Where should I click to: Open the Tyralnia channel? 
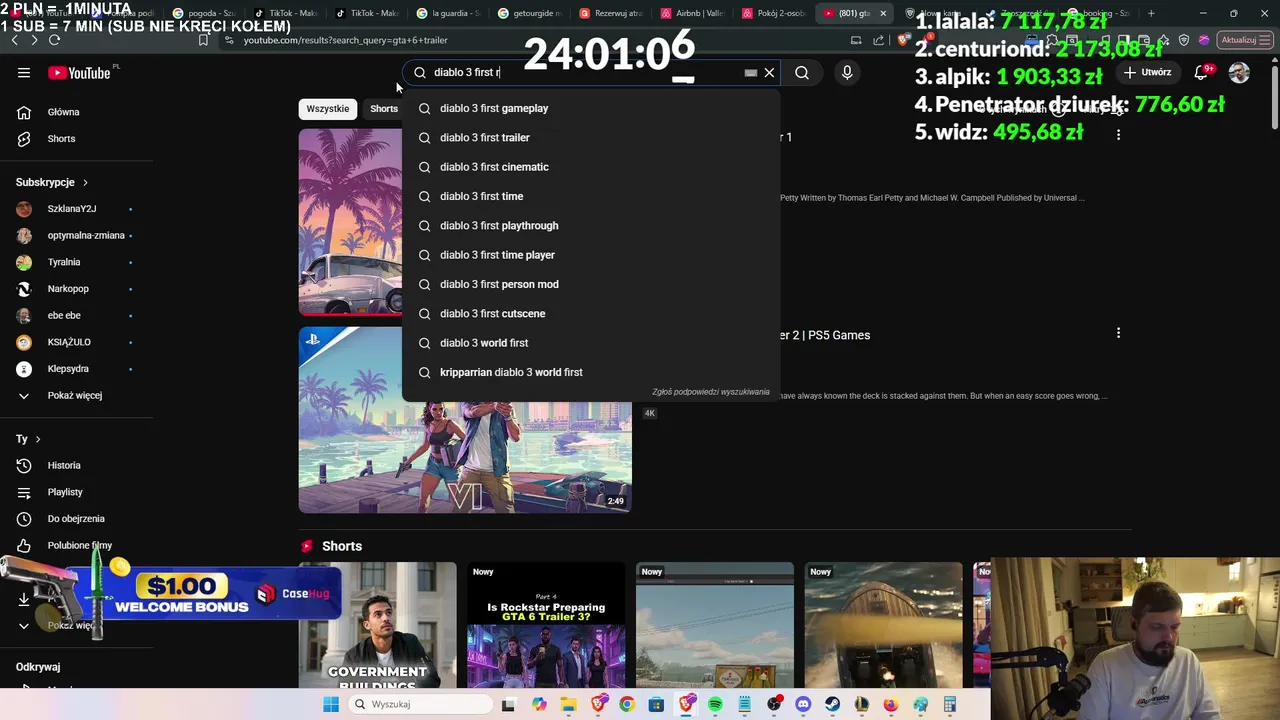tap(64, 262)
